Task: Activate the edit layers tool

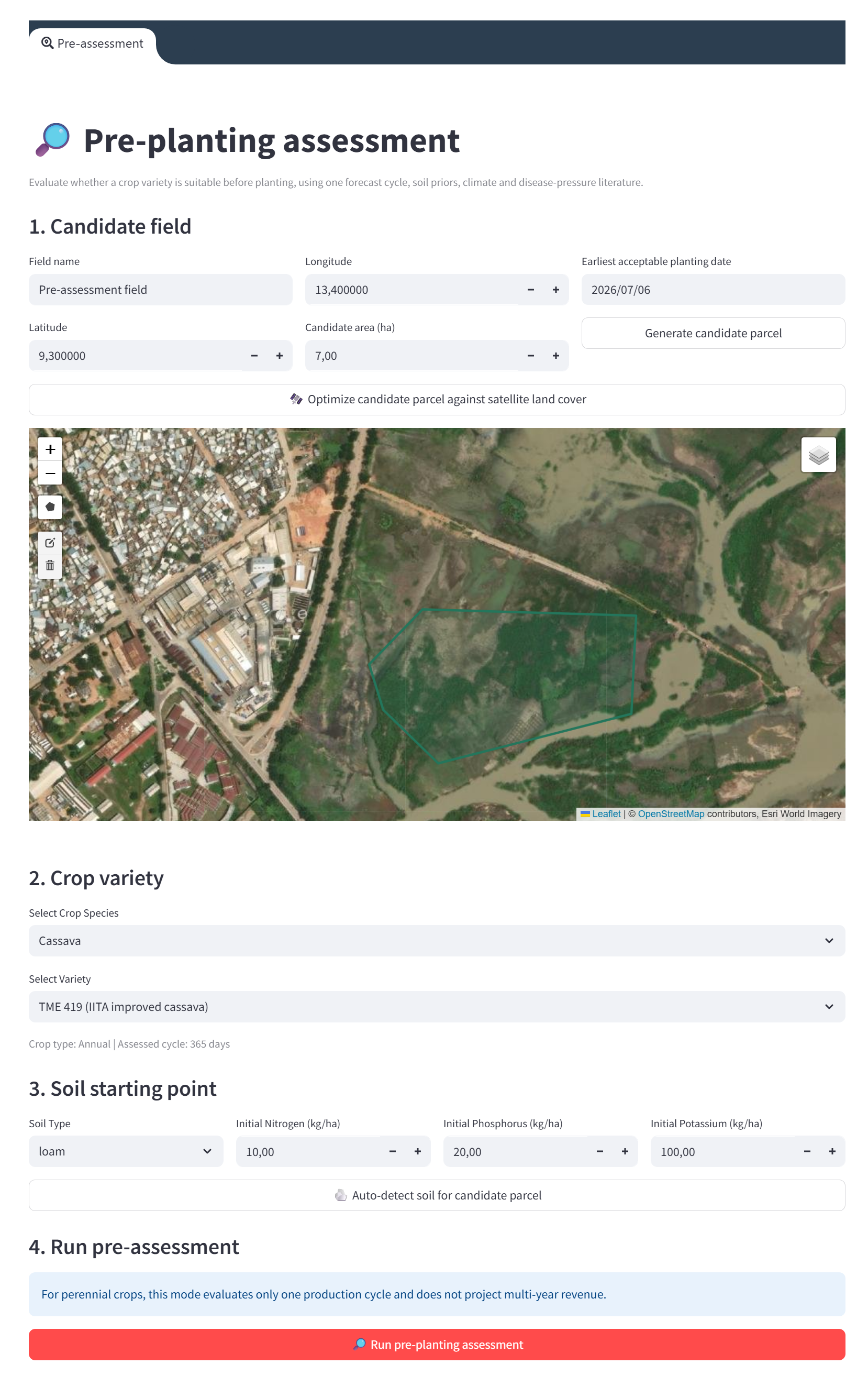Action: 50,543
